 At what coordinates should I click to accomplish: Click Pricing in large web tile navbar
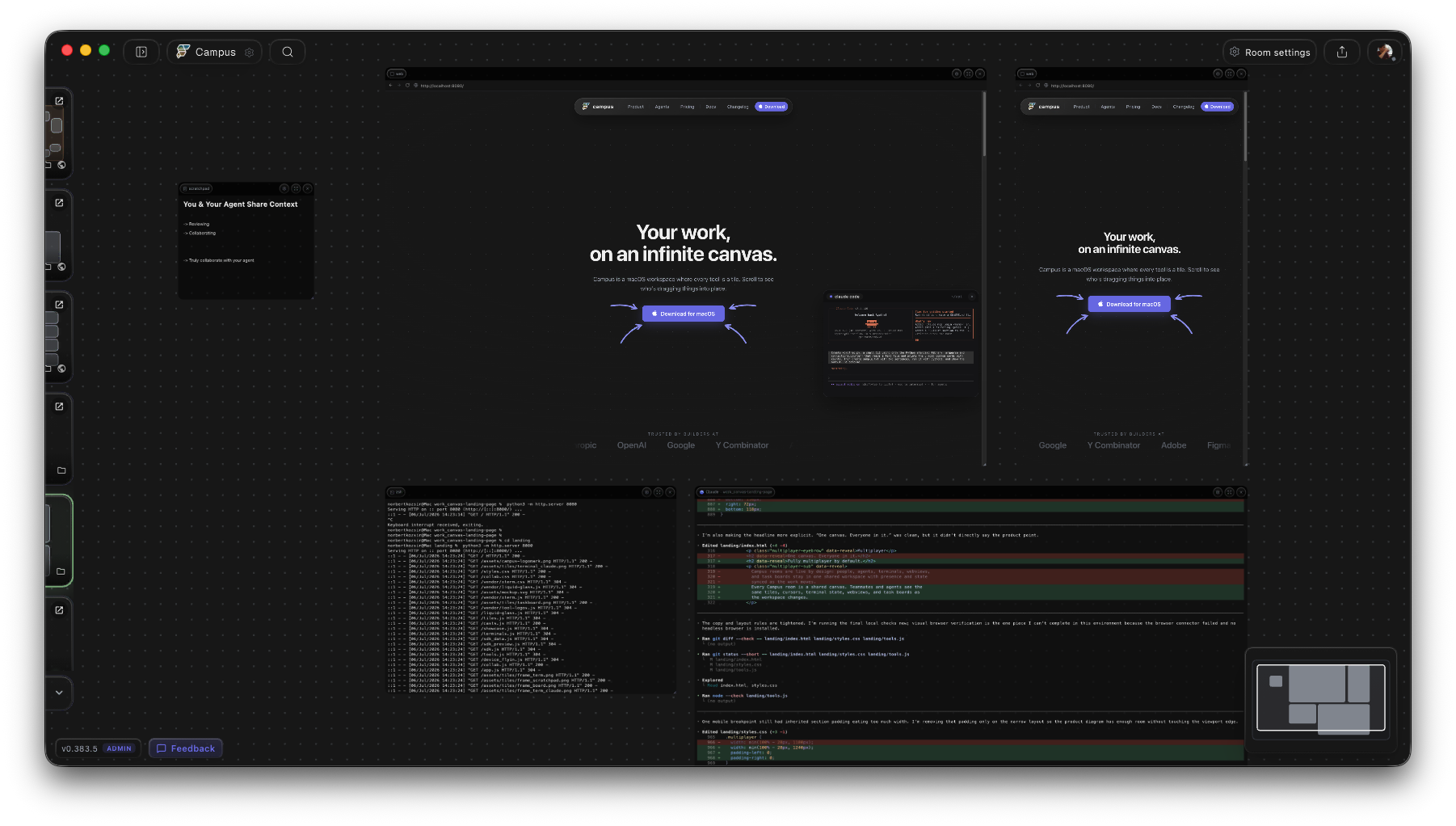pos(688,107)
